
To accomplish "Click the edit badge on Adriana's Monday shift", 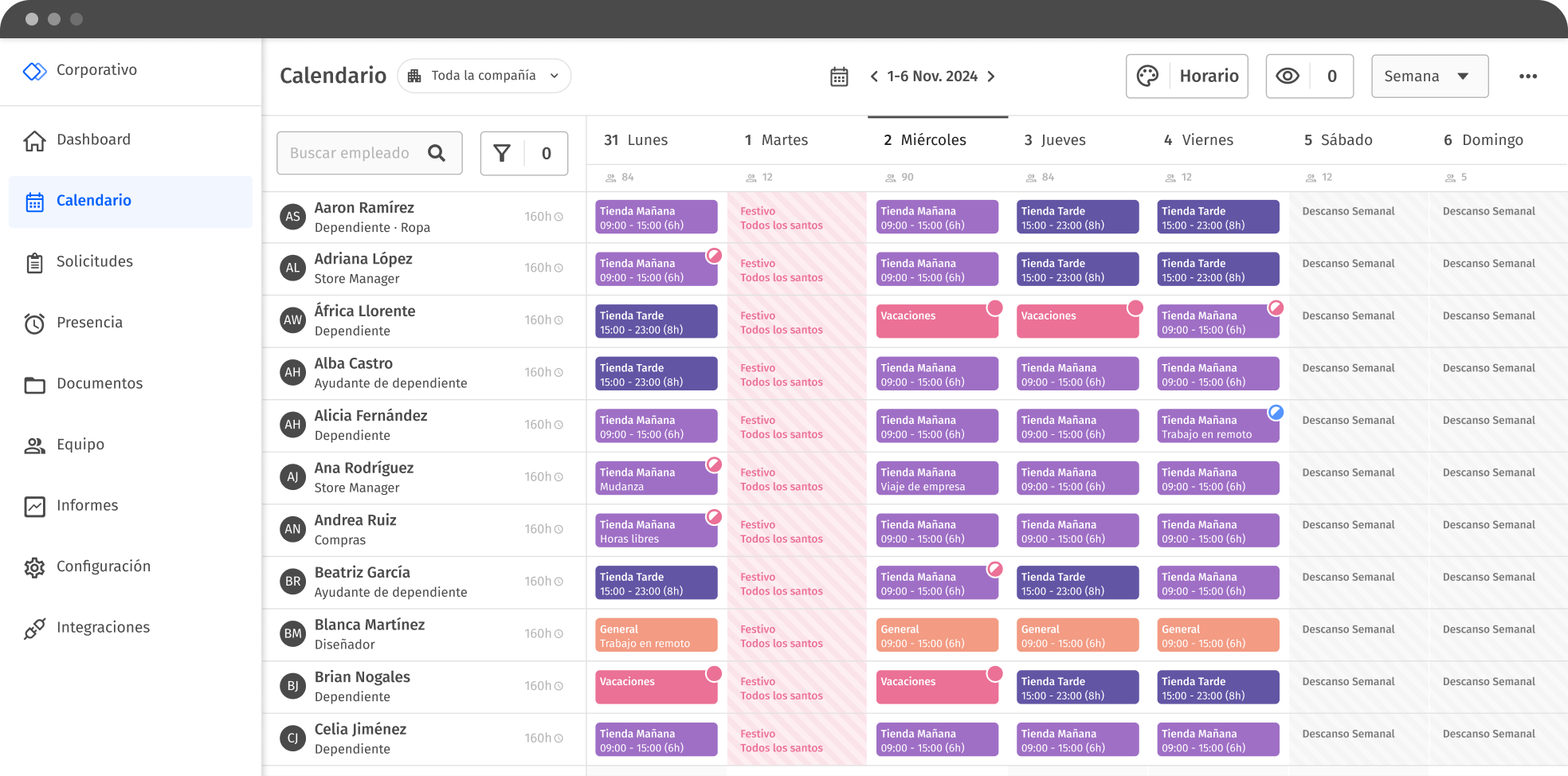I will pyautogui.click(x=713, y=256).
